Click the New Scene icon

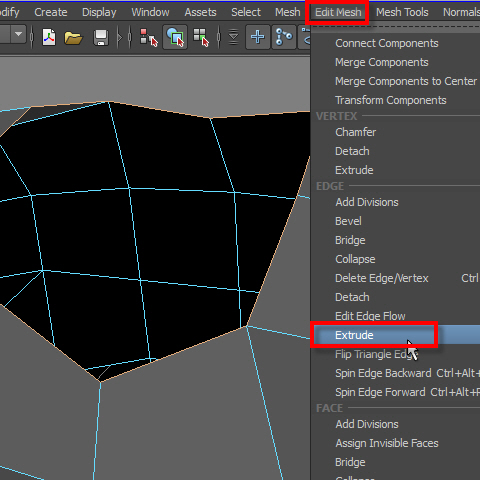point(49,37)
